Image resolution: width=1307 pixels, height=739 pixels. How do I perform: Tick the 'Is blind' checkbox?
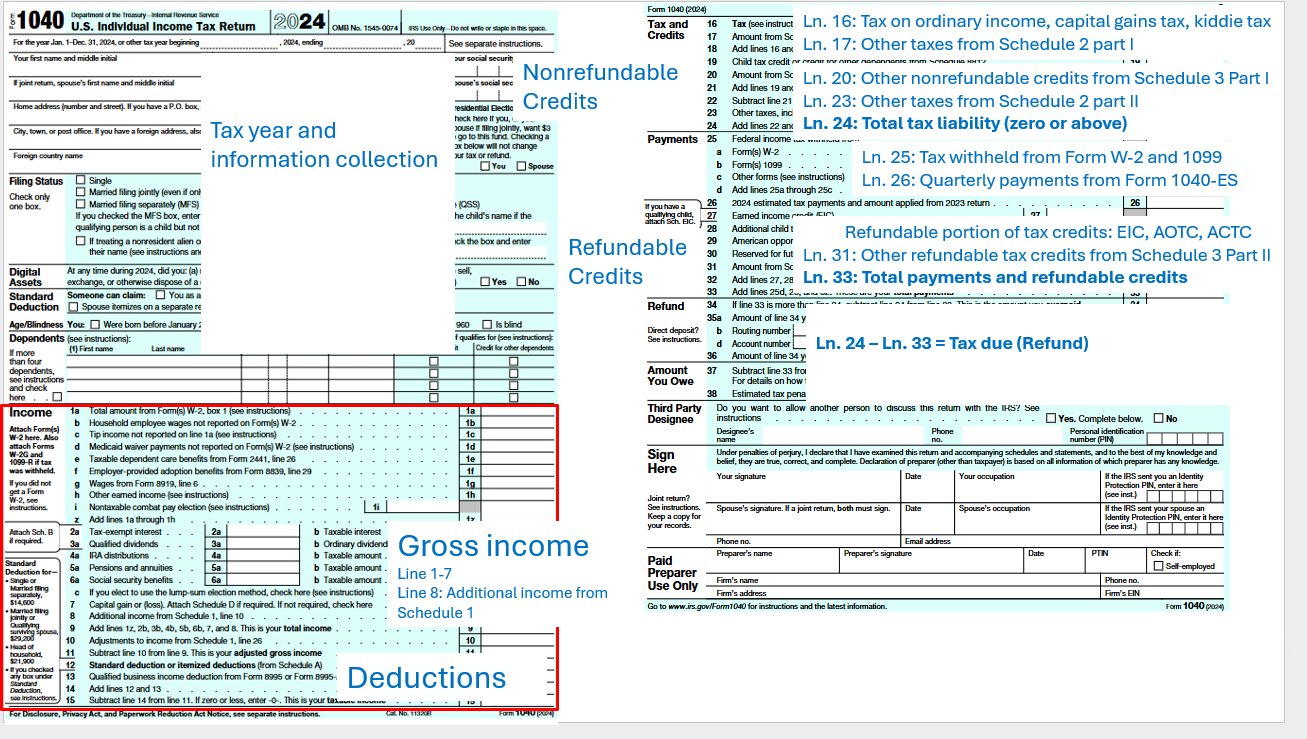pyautogui.click(x=487, y=324)
